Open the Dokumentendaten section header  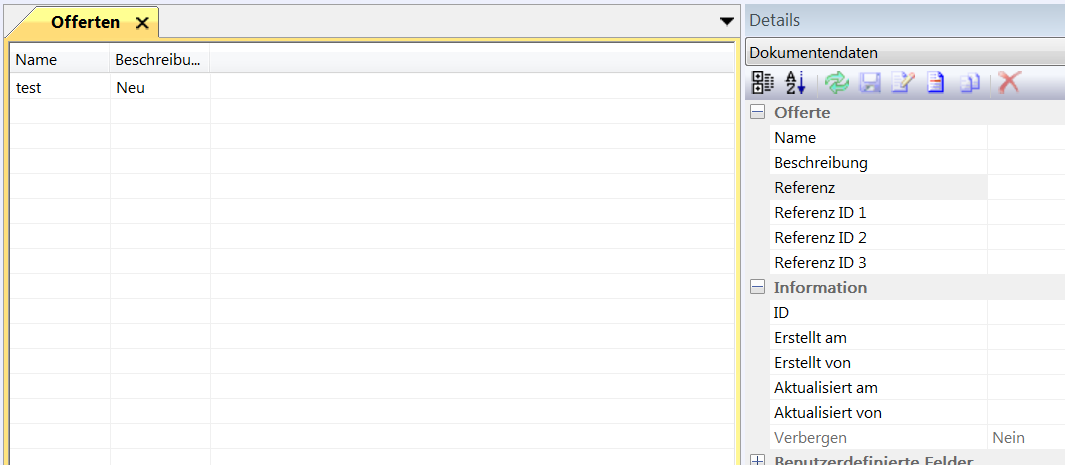pos(905,53)
